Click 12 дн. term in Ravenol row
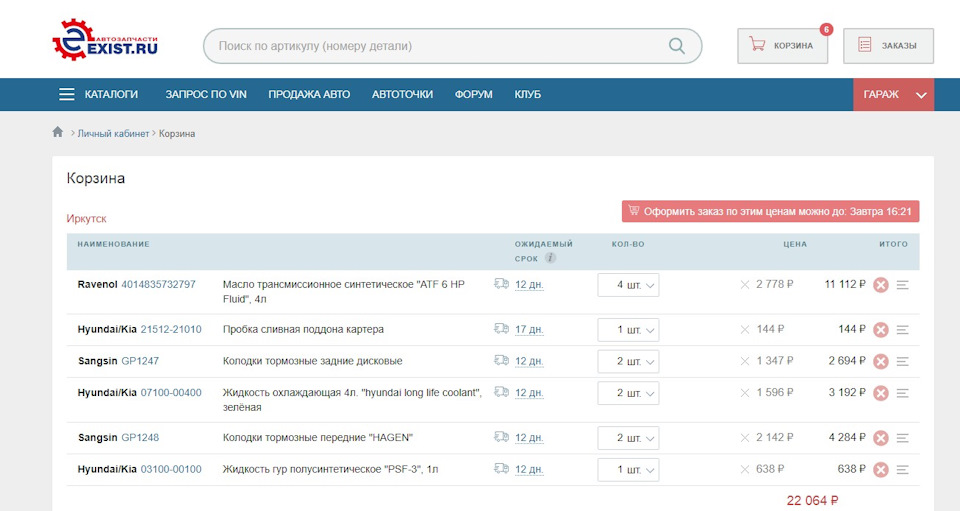This screenshot has width=960, height=511. (529, 285)
